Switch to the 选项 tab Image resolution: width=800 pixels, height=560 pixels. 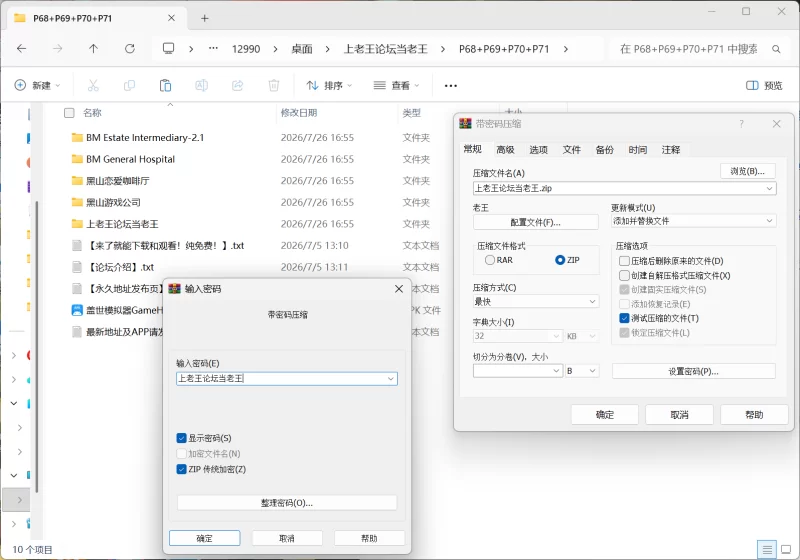(x=538, y=149)
